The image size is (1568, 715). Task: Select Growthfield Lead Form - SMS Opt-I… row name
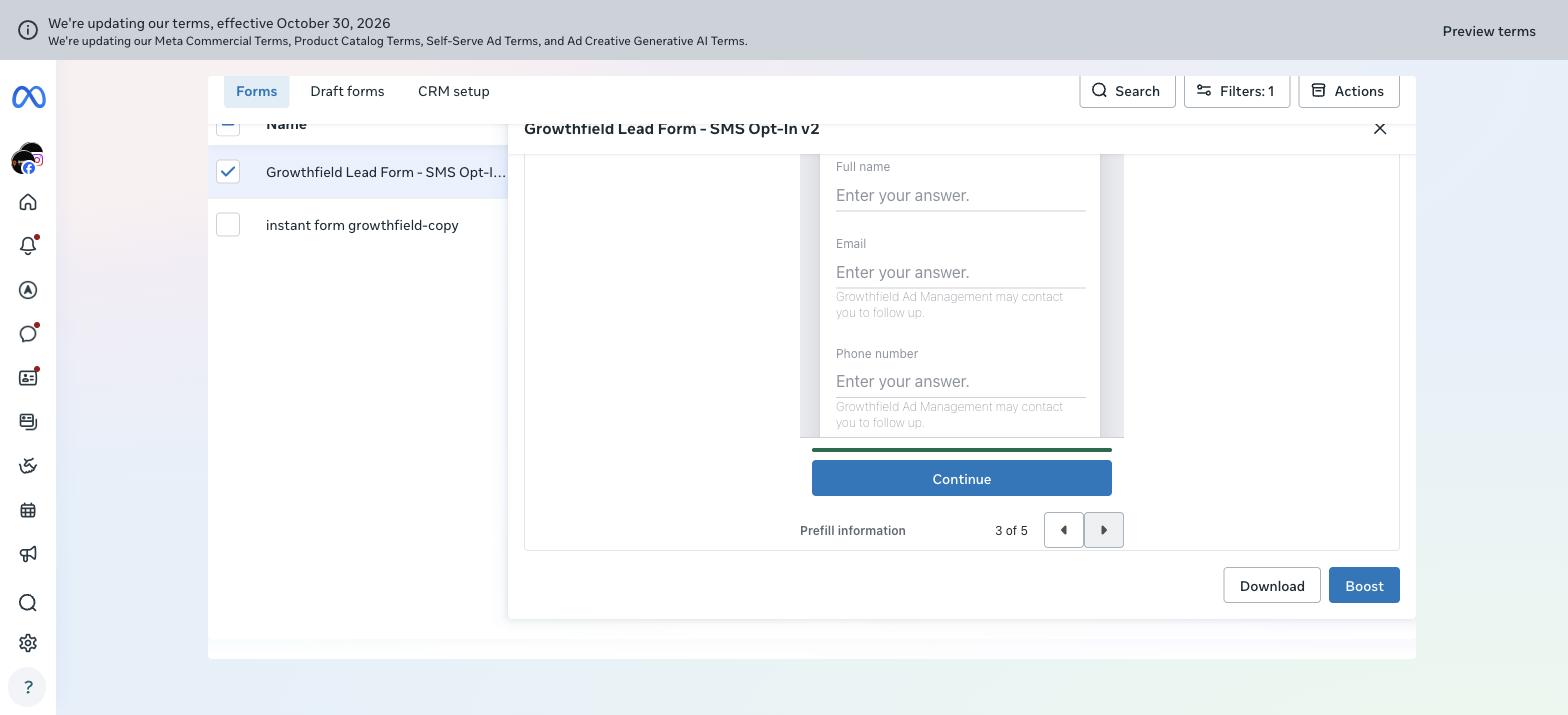point(386,172)
